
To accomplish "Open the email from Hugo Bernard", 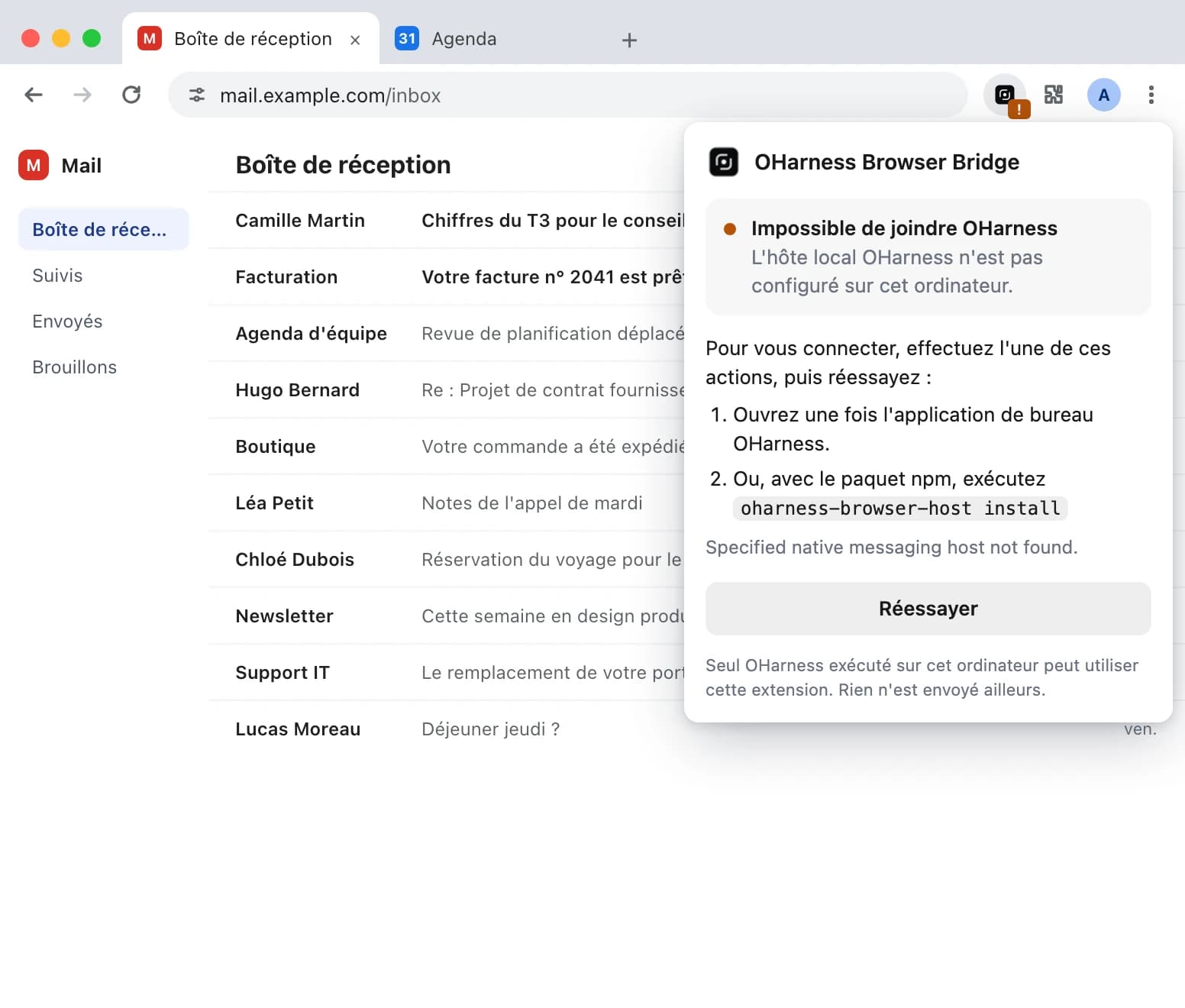I will (x=446, y=389).
